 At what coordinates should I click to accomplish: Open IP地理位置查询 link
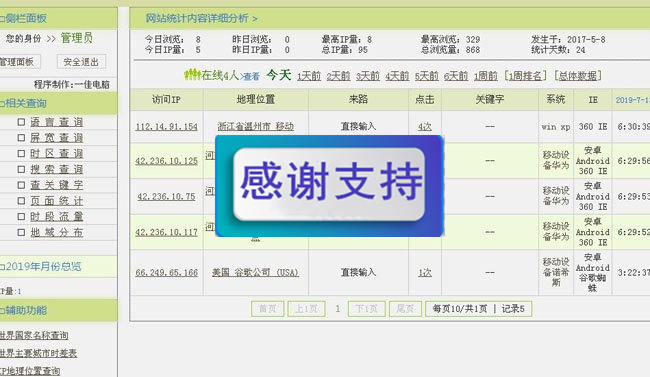coord(30,371)
